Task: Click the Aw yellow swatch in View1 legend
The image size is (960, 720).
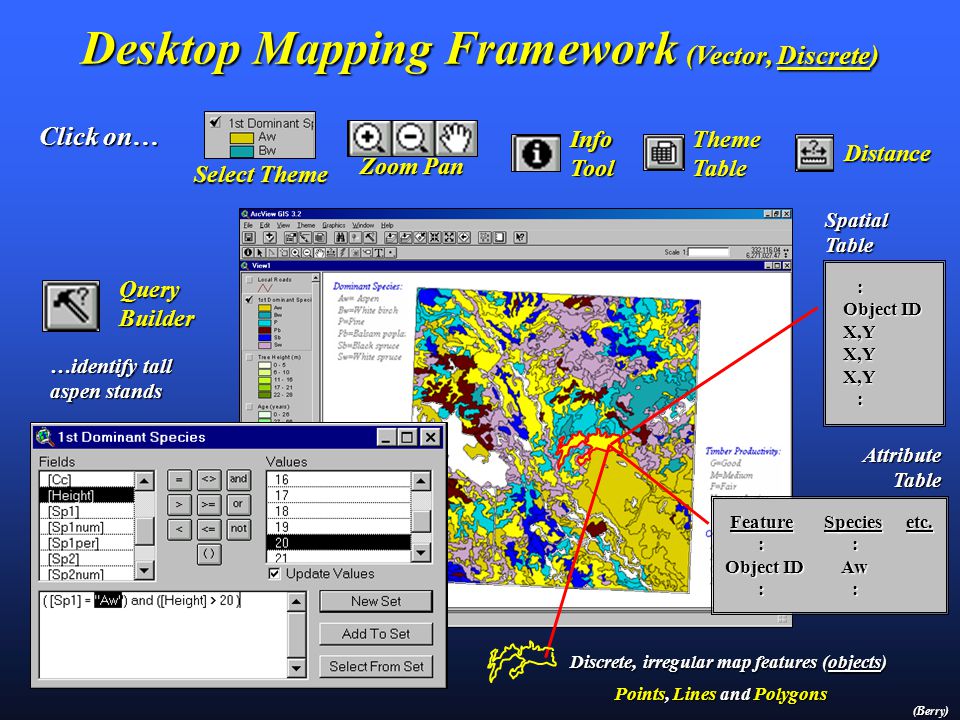Action: pos(264,307)
